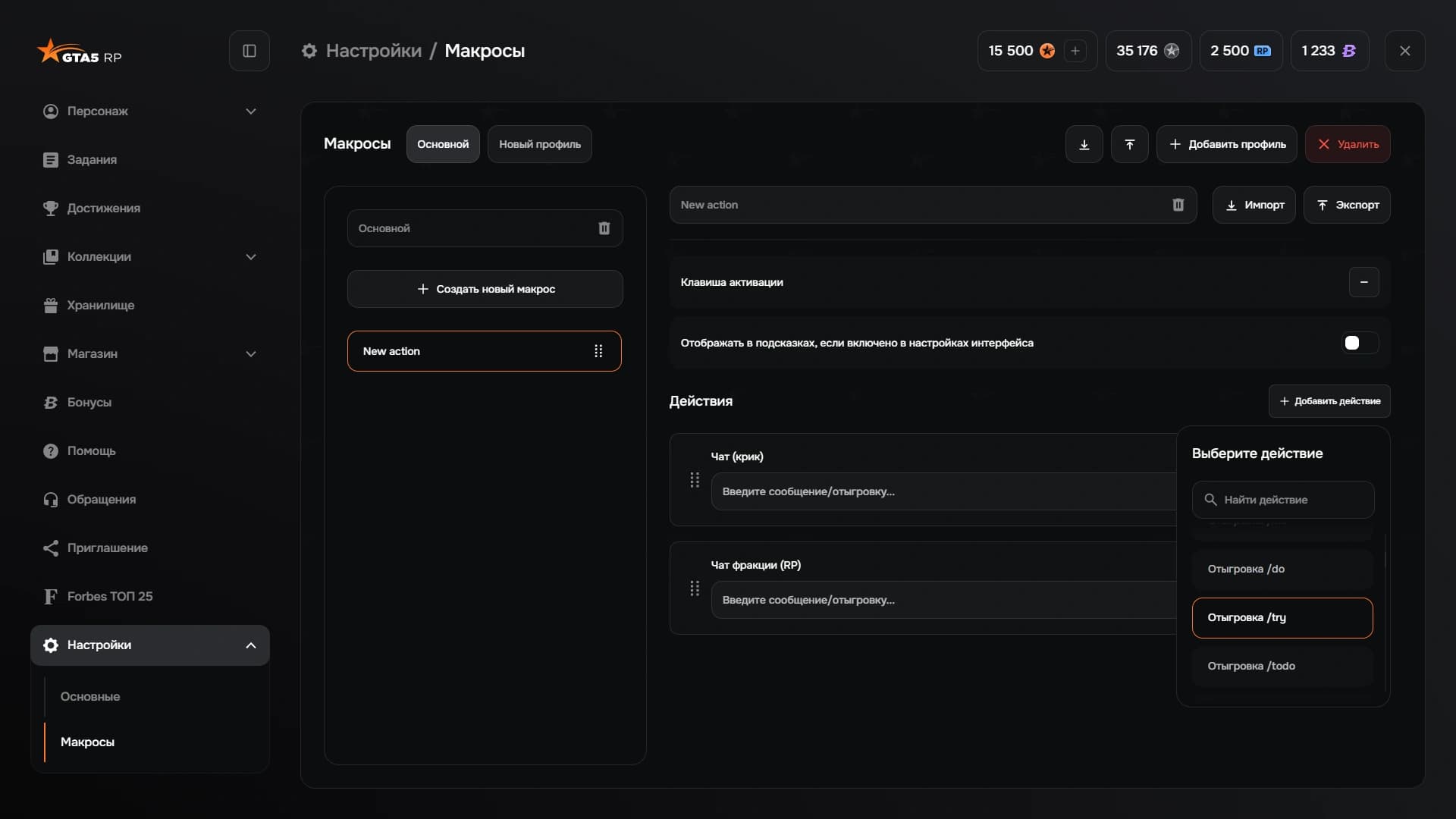1456x819 pixels.
Task: Delete the New action macro via its trash icon
Action: pos(1178,205)
